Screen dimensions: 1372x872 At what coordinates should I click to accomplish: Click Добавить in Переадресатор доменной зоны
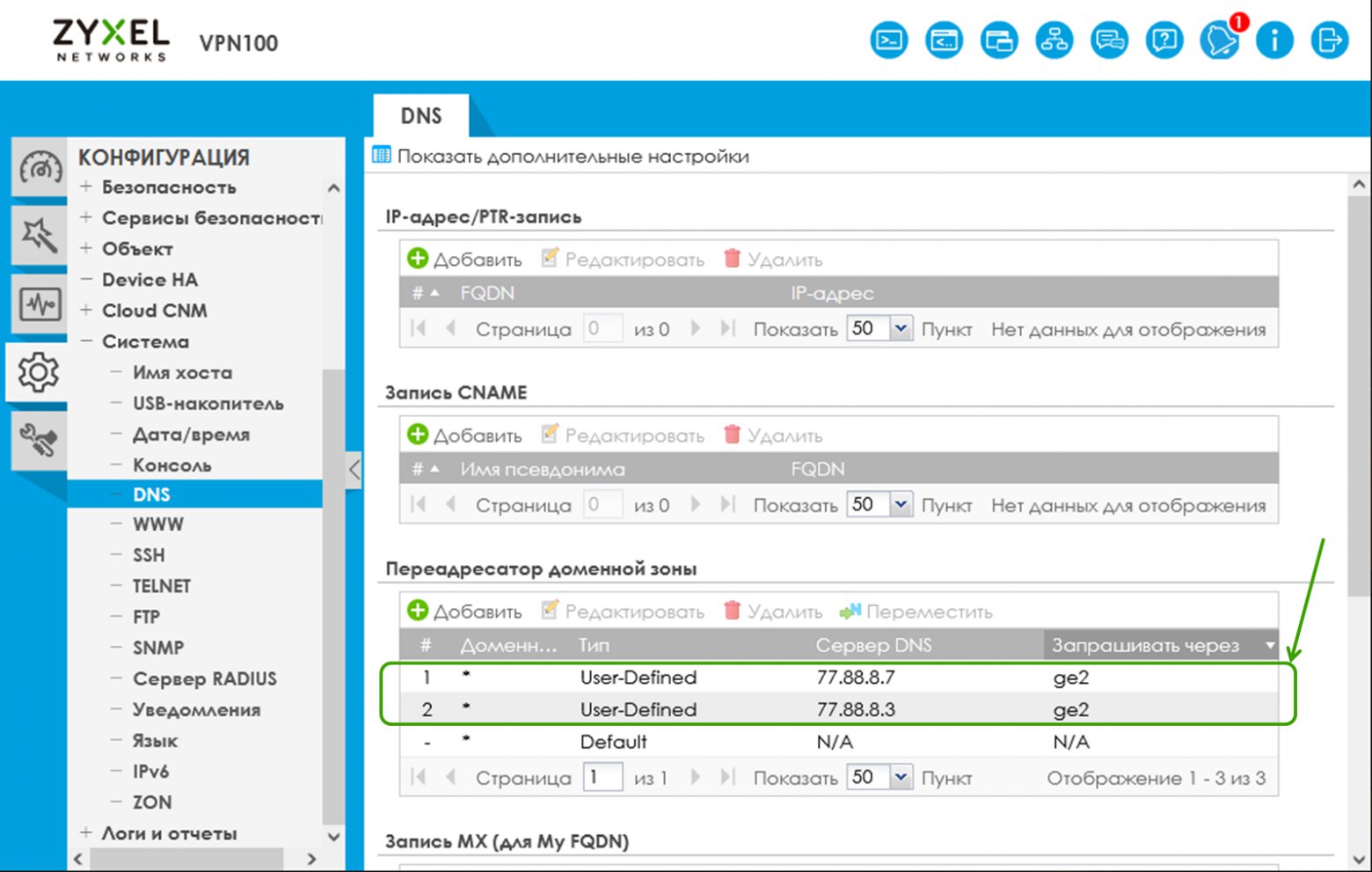(464, 612)
